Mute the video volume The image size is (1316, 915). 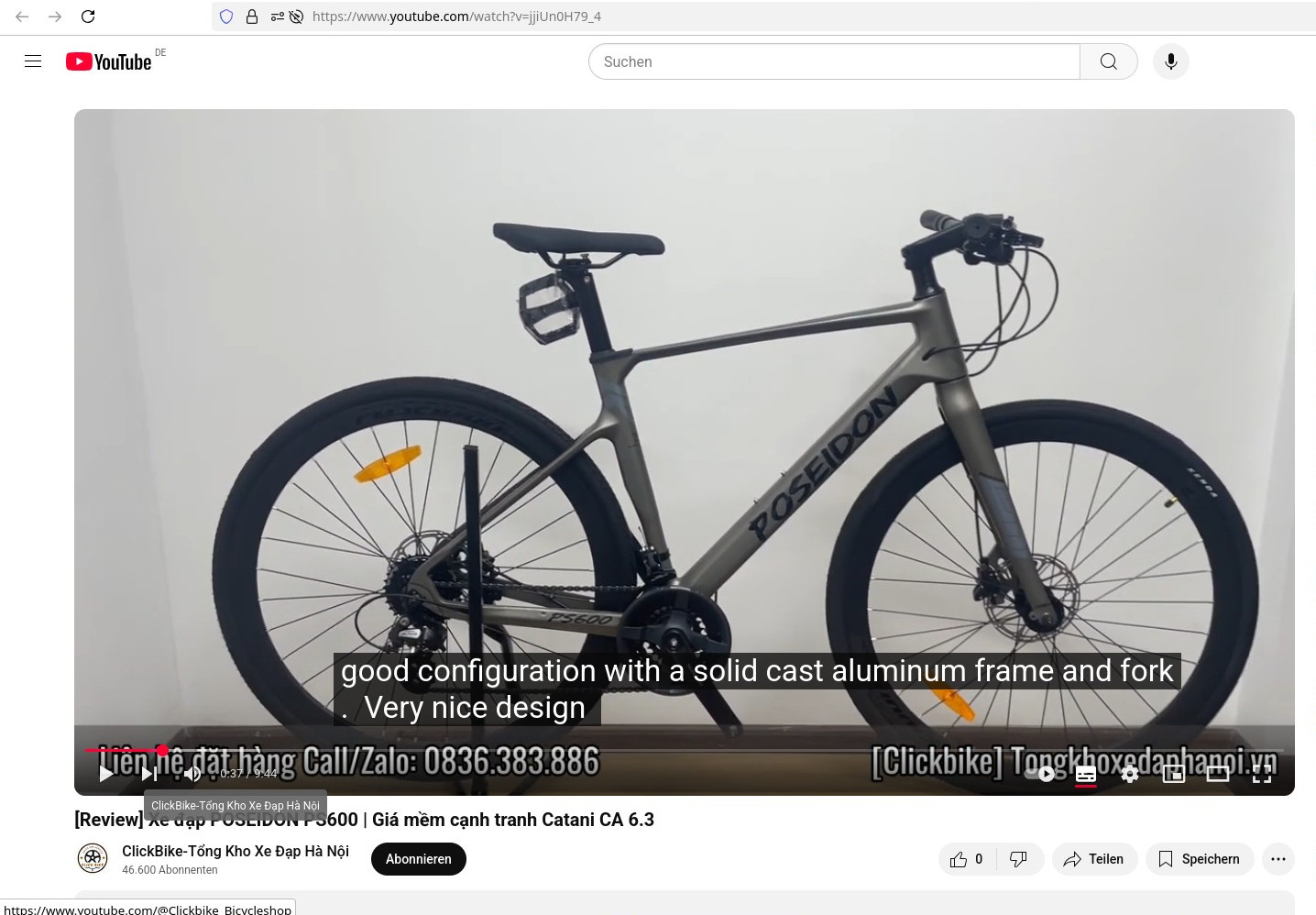point(192,774)
